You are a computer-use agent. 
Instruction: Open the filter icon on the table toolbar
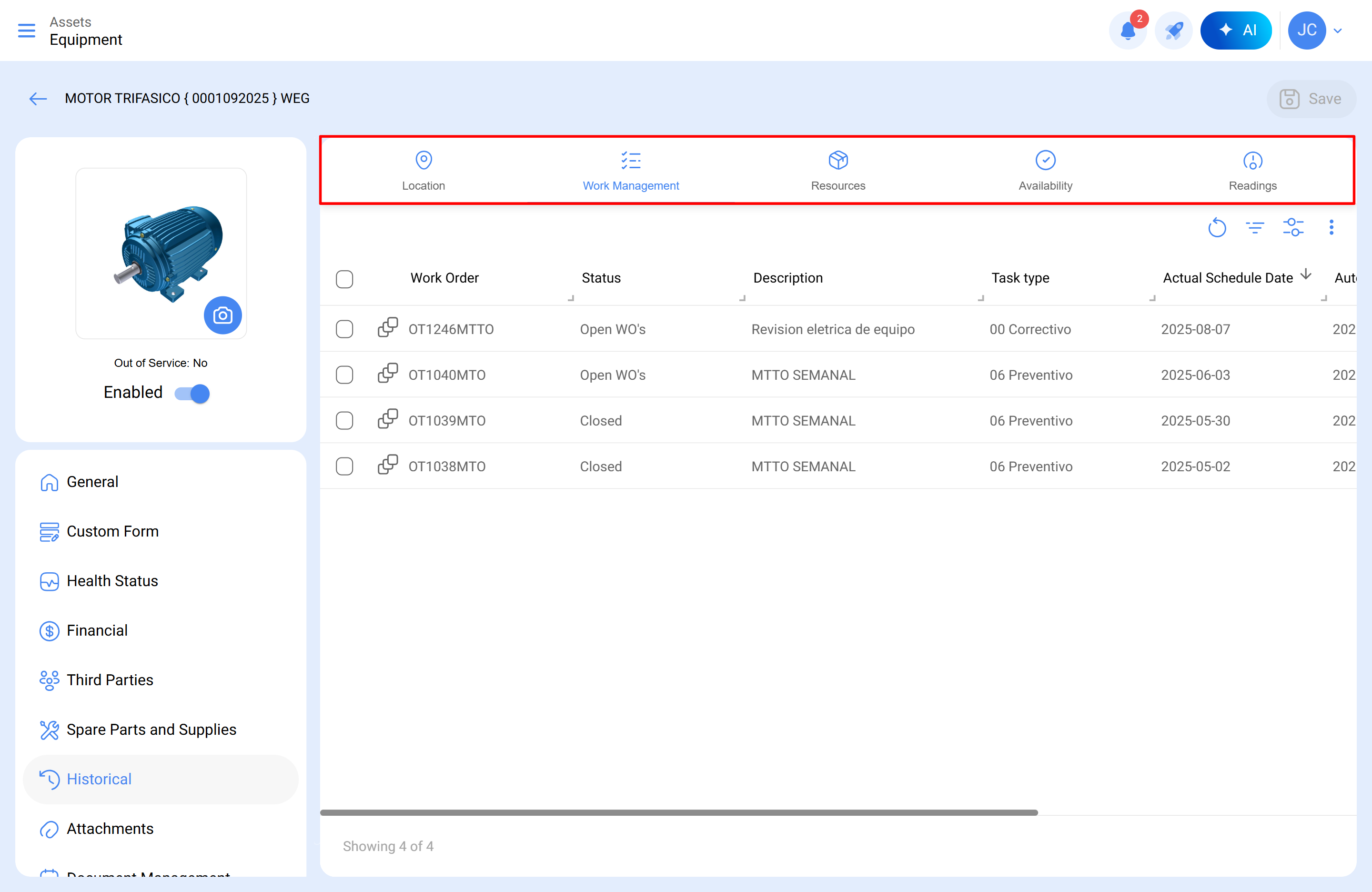tap(1255, 227)
